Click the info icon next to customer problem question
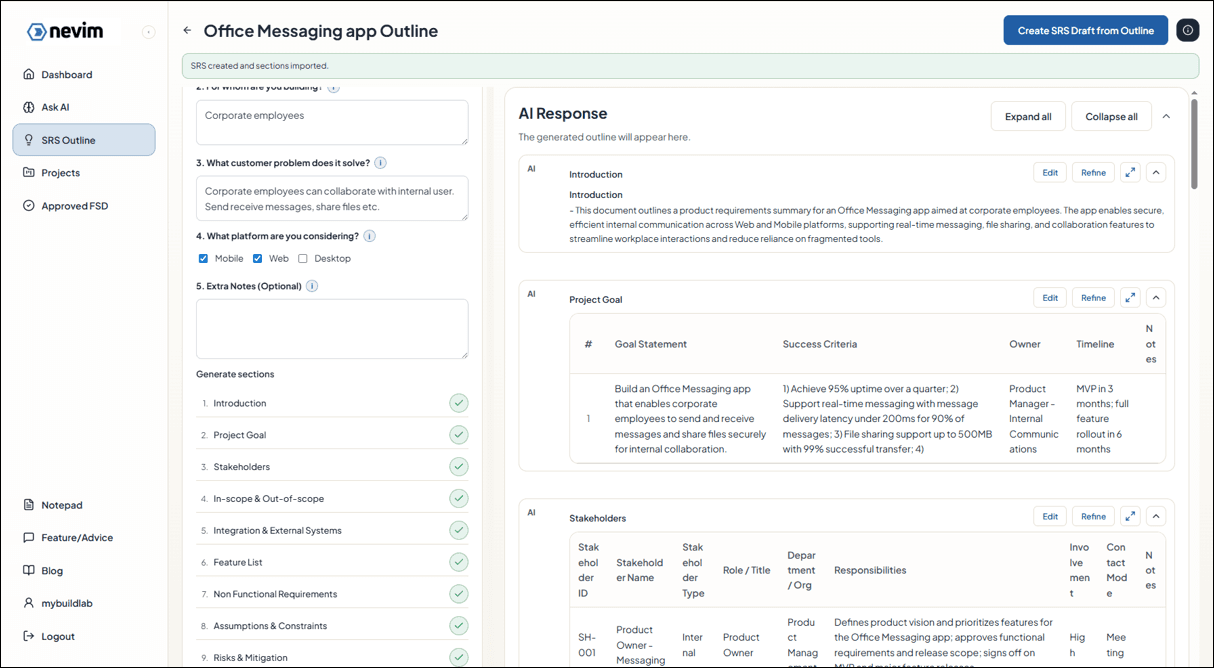Viewport: 1214px width, 668px height. [x=380, y=163]
